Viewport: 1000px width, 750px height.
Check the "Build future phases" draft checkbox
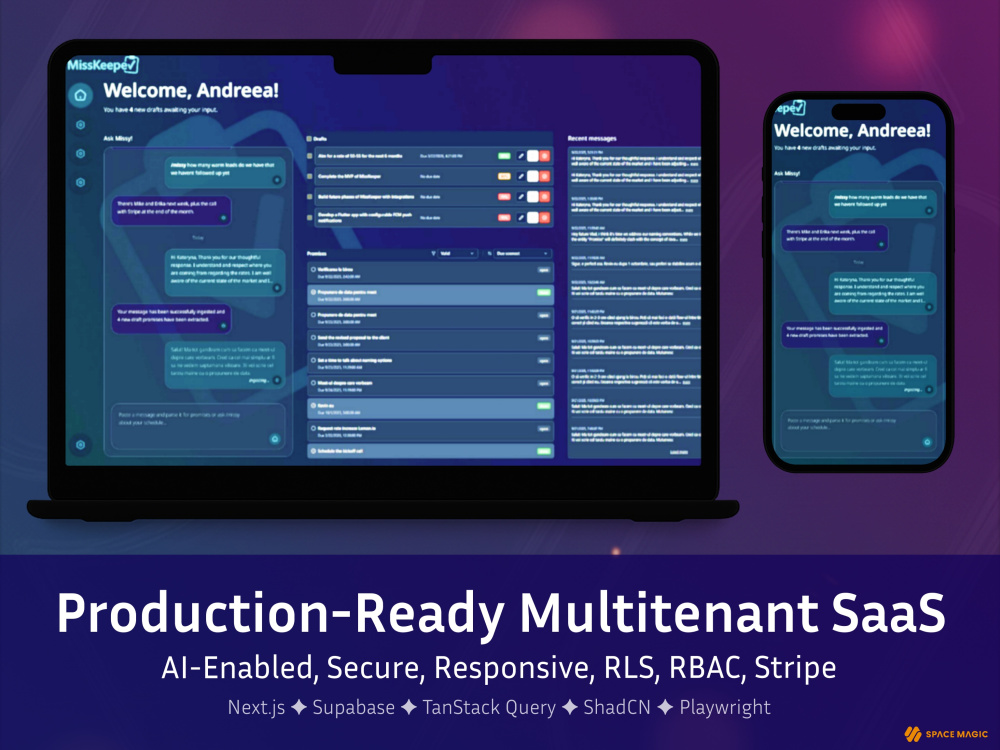point(310,196)
